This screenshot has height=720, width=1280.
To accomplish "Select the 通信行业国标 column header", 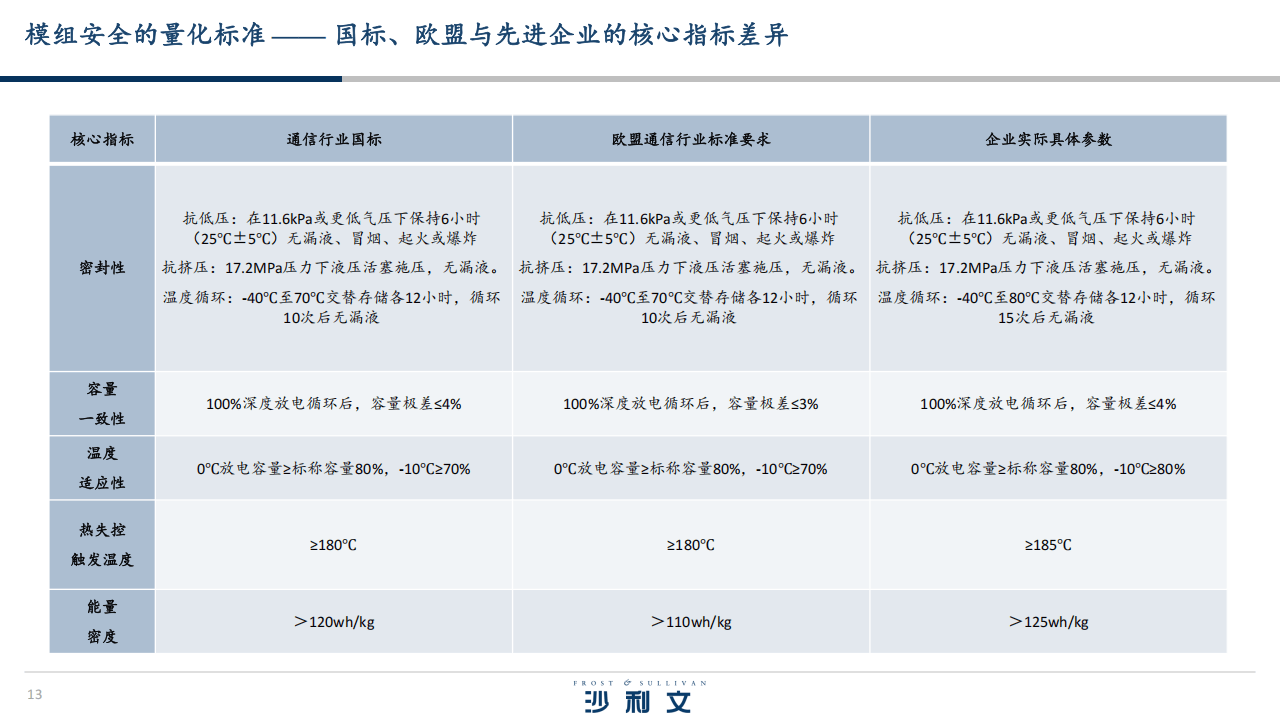I will coord(334,139).
